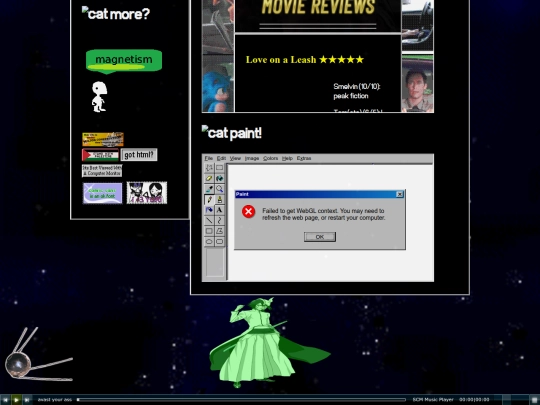The height and width of the screenshot is (405, 540).
Task: Click the purple 'comic sans' font stamp
Action: click(102, 193)
